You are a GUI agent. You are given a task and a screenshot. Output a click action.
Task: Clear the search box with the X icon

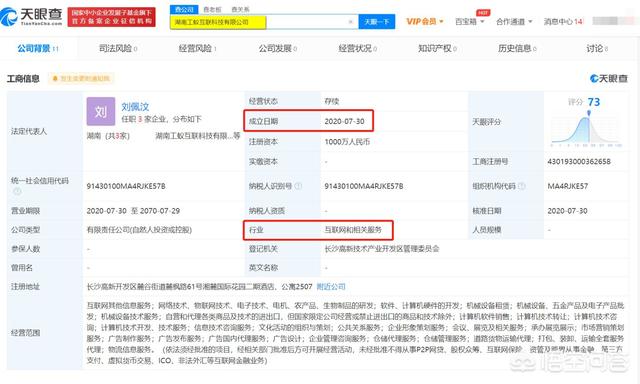pos(351,22)
